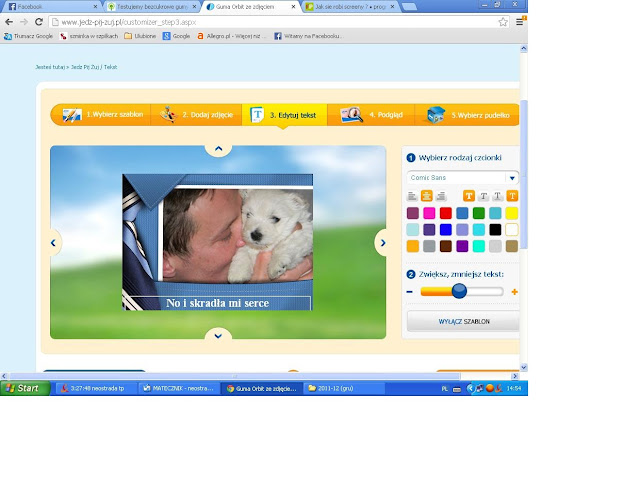Open the Ulubione bookmarks folder
The height and width of the screenshot is (480, 640).
tap(140, 36)
